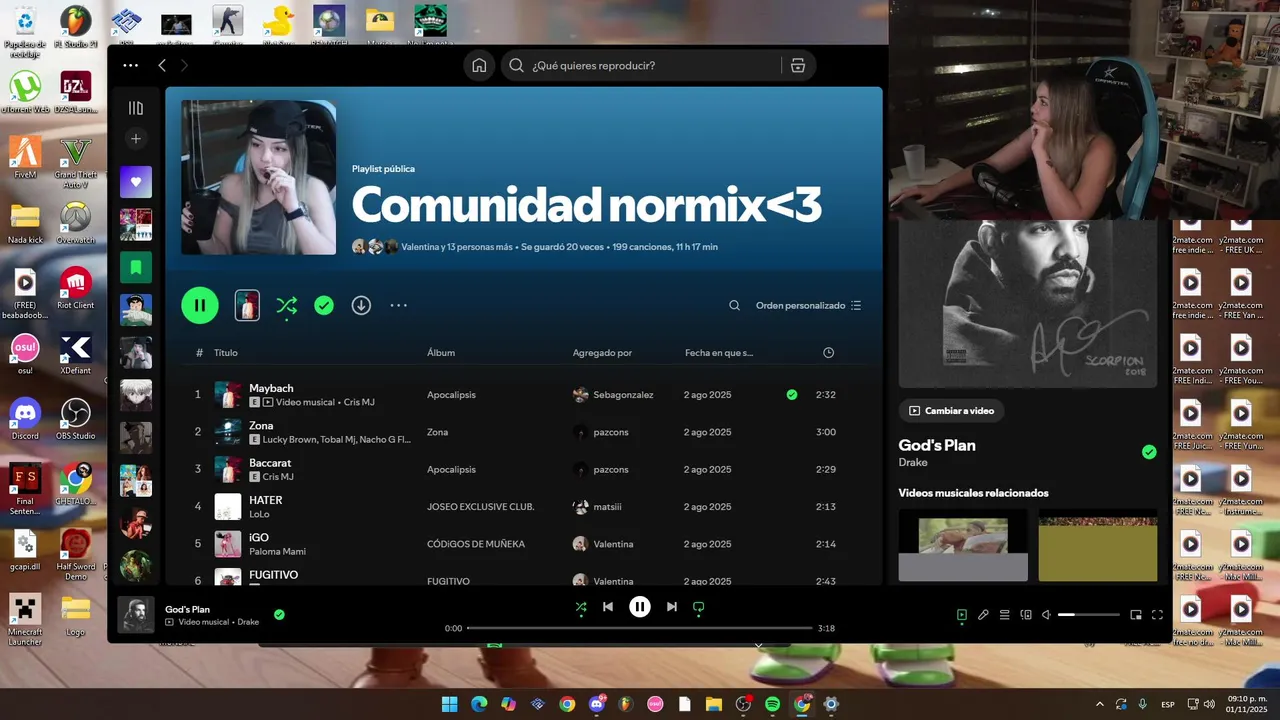Open the three-dot Spotify app menu
1280x720 pixels.
[130, 65]
